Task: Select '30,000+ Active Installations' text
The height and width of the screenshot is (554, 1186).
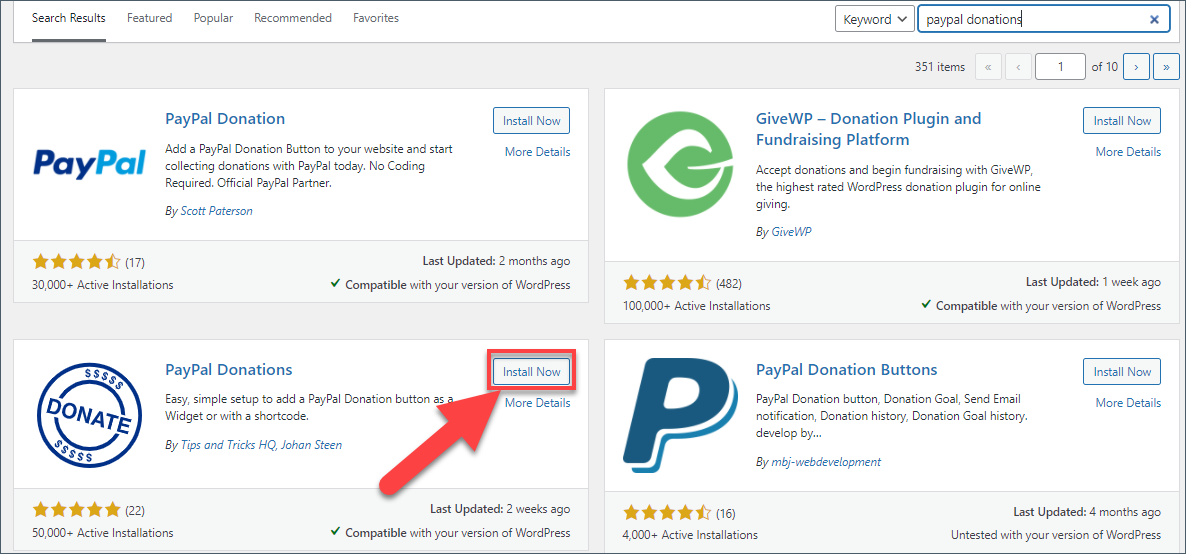Action: pyautogui.click(x=103, y=285)
